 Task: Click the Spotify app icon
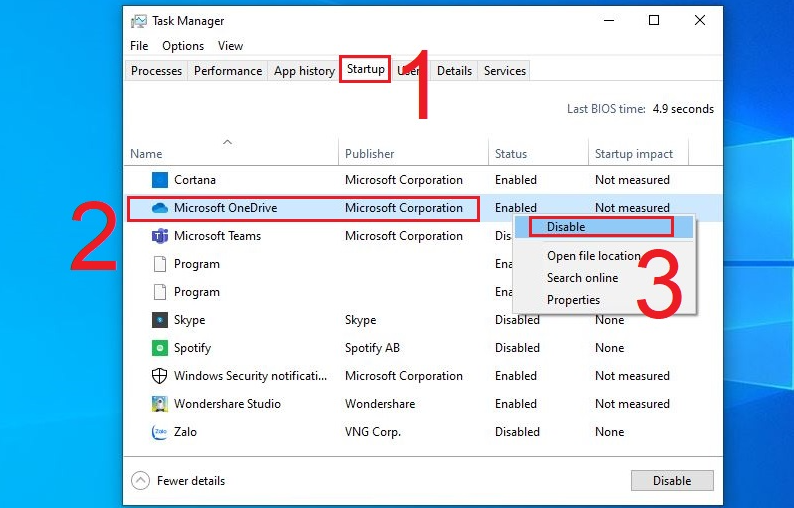(x=160, y=348)
